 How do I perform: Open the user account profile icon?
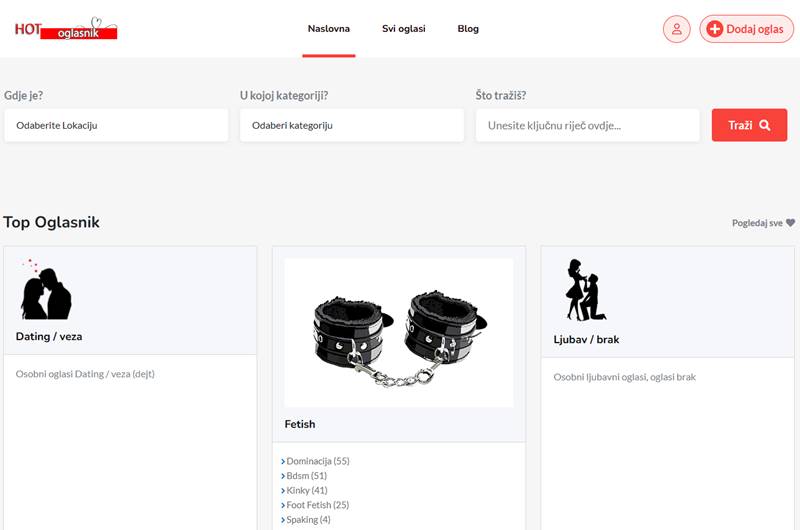[676, 29]
